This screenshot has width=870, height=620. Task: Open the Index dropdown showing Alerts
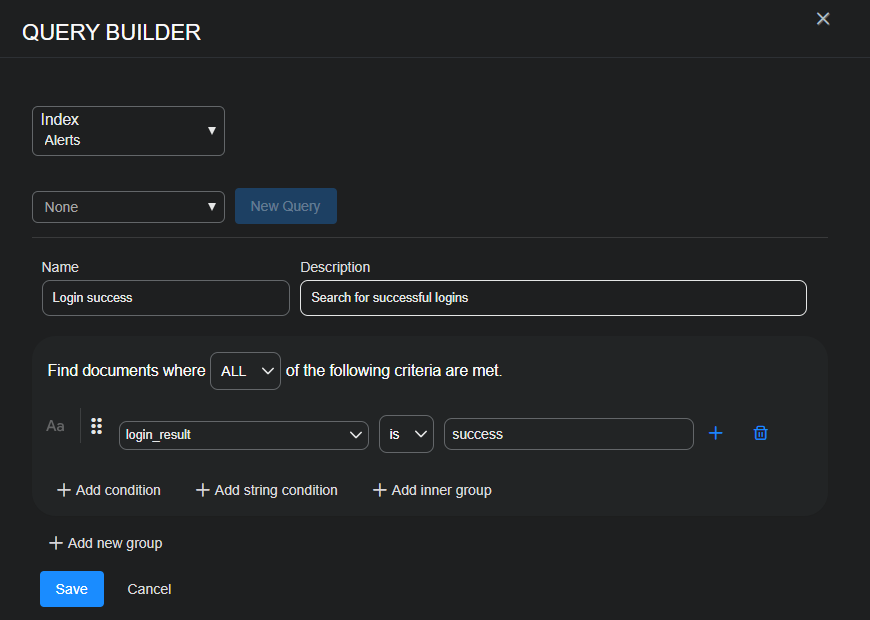(x=128, y=130)
